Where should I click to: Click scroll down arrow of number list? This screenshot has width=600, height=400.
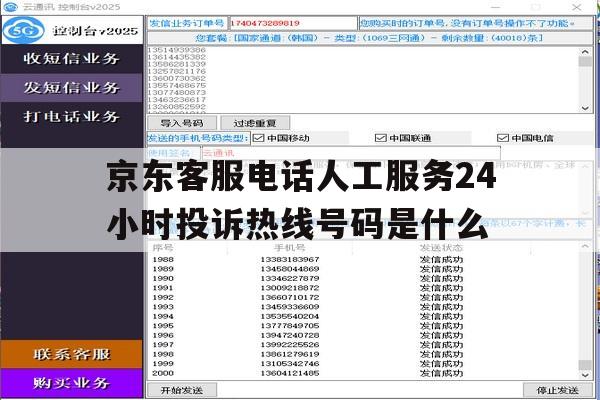point(585,108)
